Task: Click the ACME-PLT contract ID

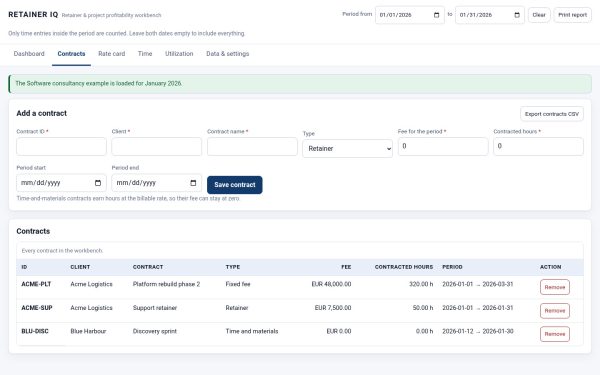Action: 36,284
